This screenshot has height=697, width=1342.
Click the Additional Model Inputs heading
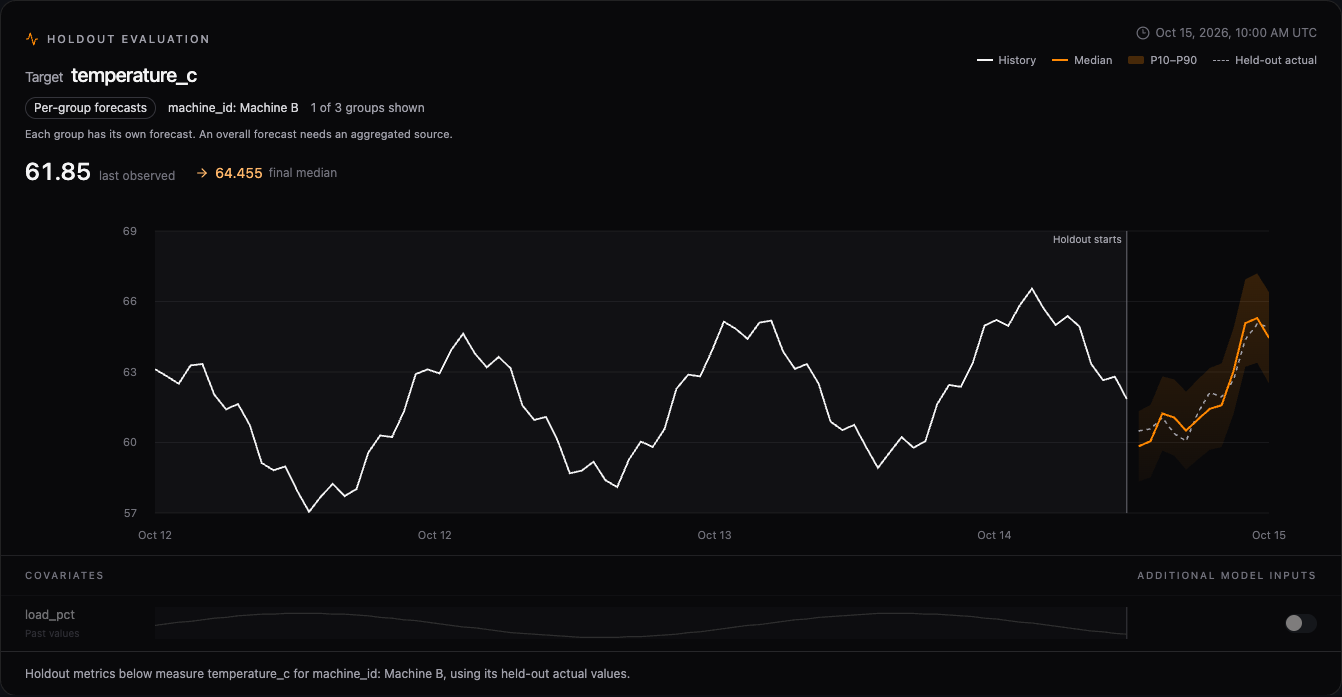1227,576
